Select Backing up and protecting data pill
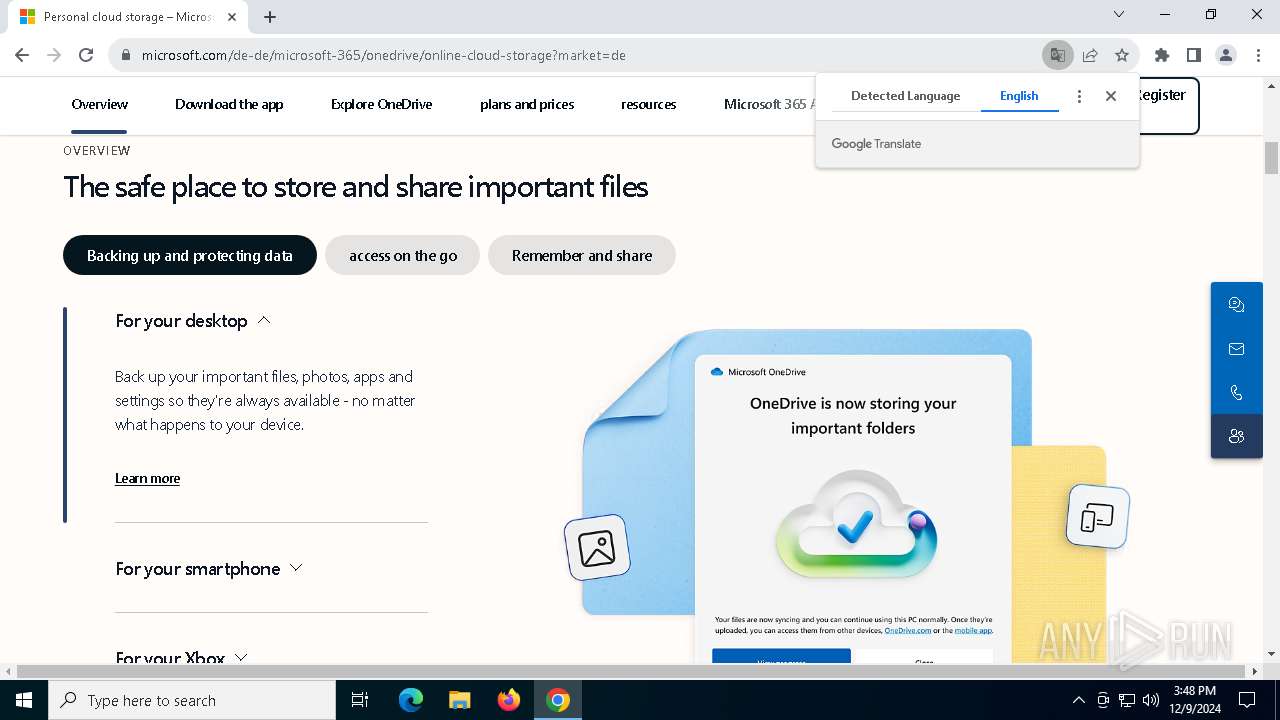1280x720 pixels. [190, 255]
